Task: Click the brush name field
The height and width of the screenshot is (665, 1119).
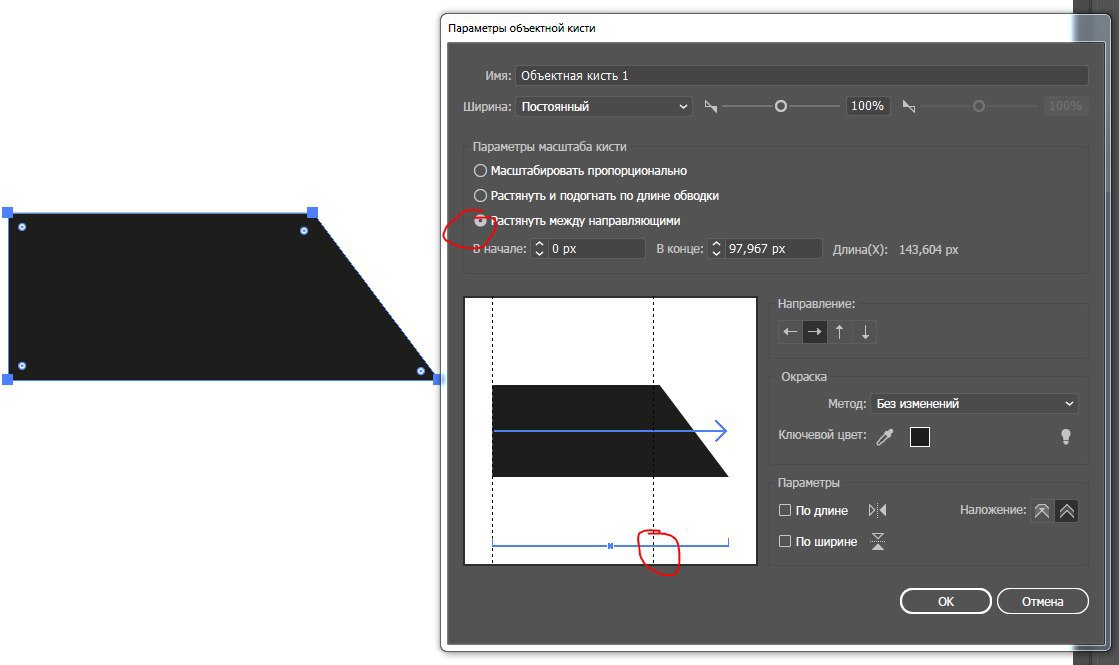Action: (801, 76)
